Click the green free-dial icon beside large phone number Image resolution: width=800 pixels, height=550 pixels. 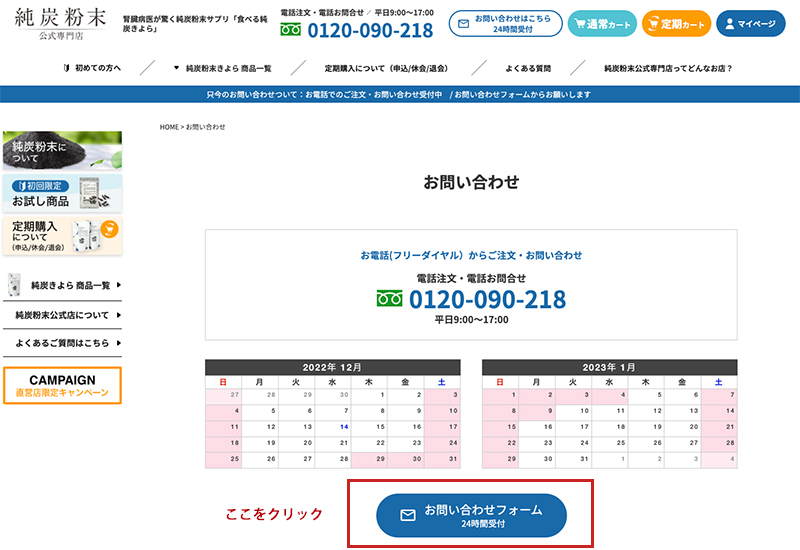click(389, 299)
